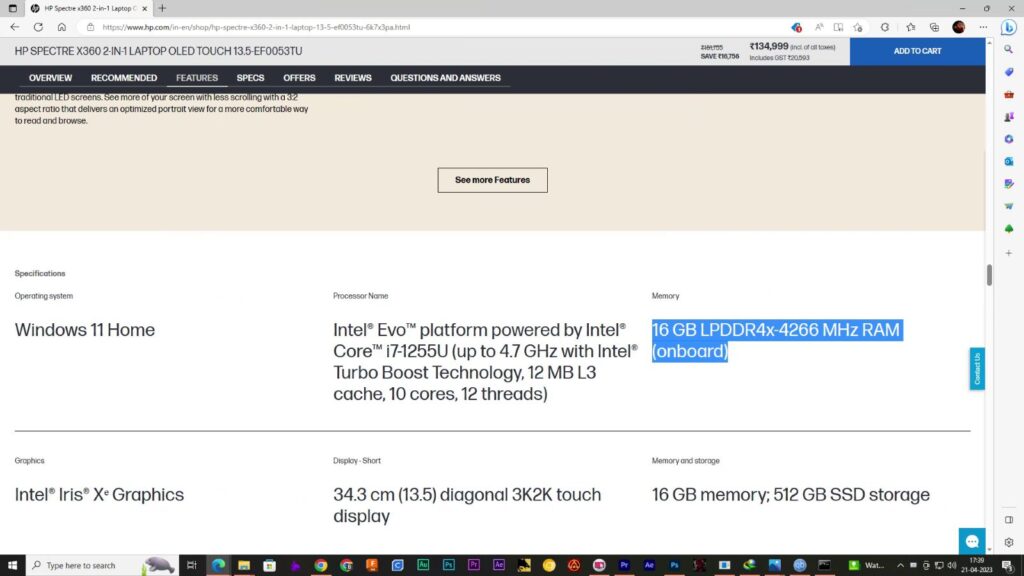Screen dimensions: 1024x576
Task: Open Microsoft Edge on taskbar
Action: point(218,565)
